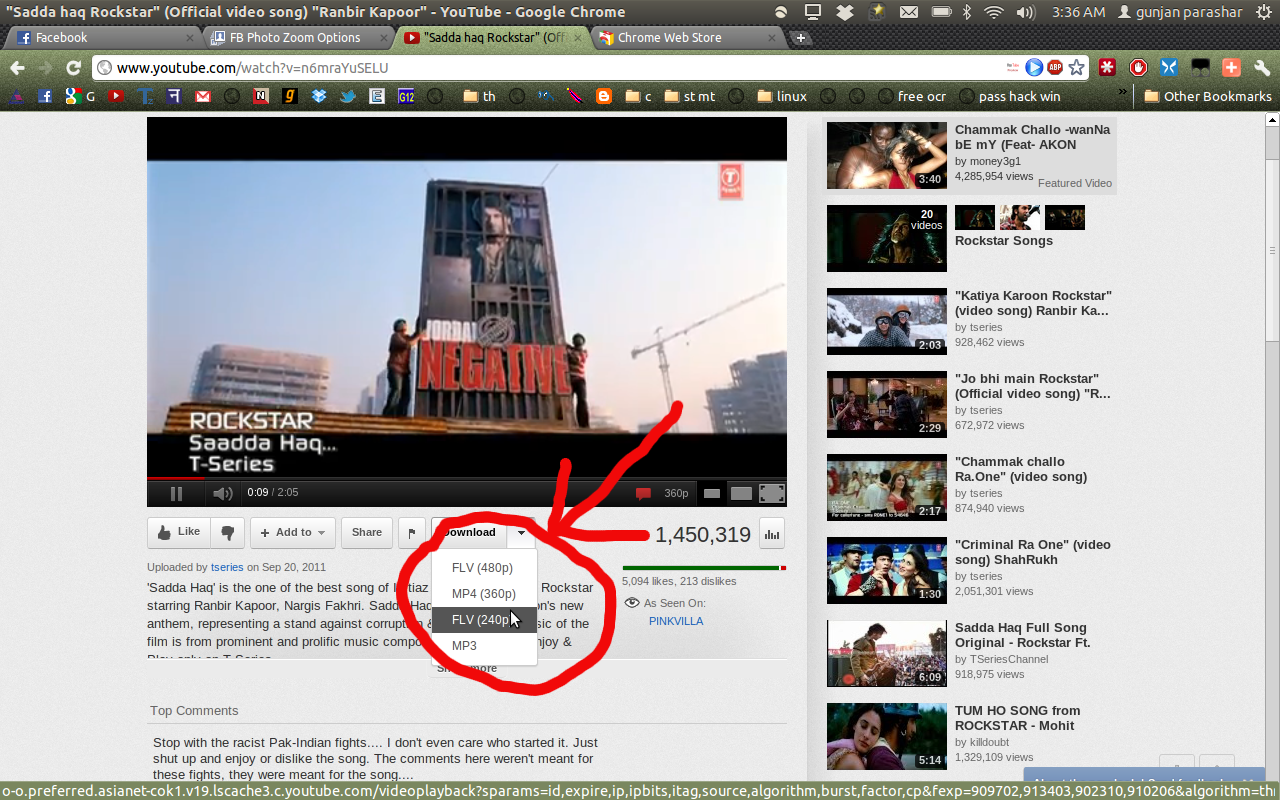The height and width of the screenshot is (800, 1280).
Task: Open a new tab with the plus button
Action: click(x=800, y=38)
